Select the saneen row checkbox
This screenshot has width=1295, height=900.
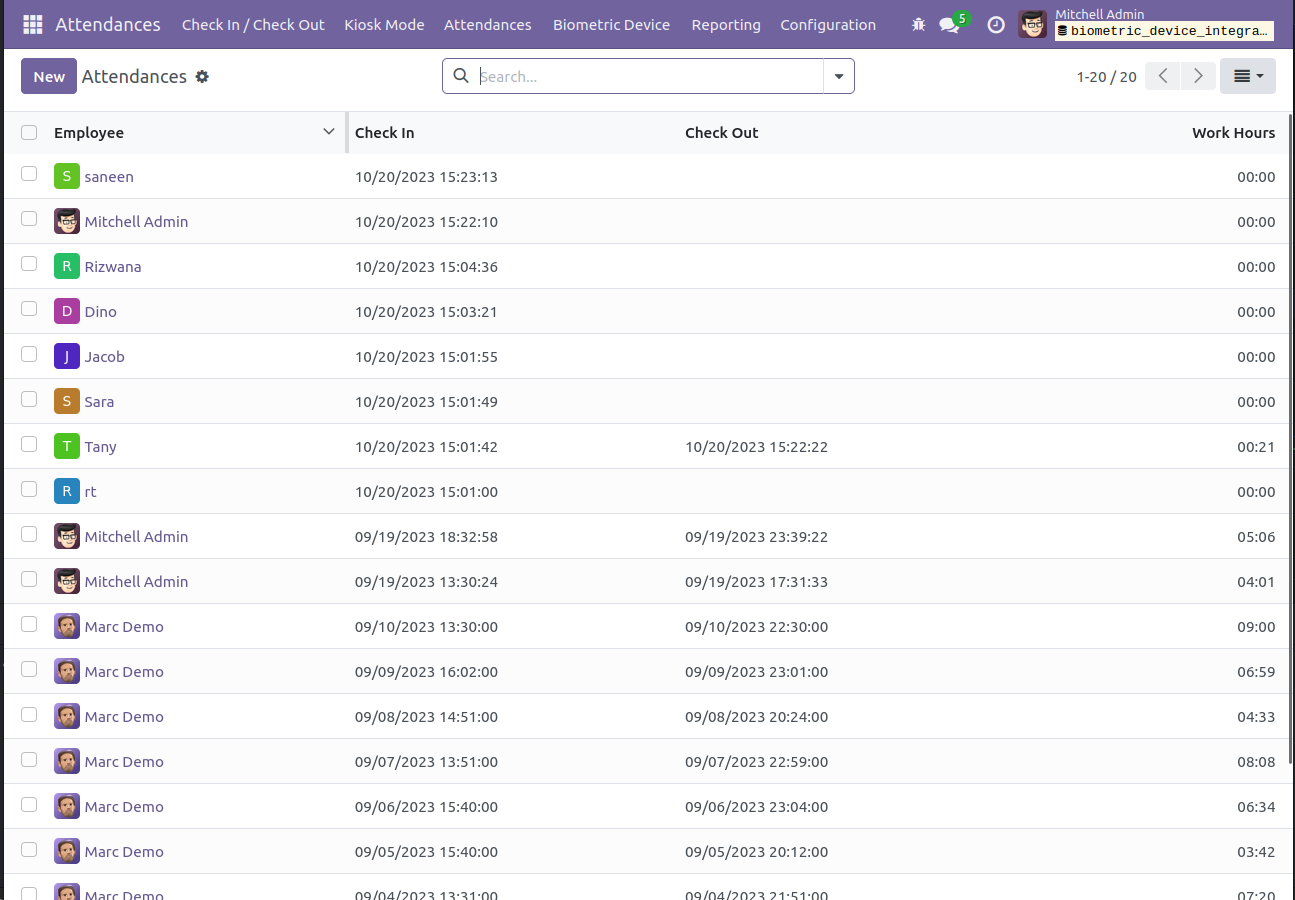29,174
